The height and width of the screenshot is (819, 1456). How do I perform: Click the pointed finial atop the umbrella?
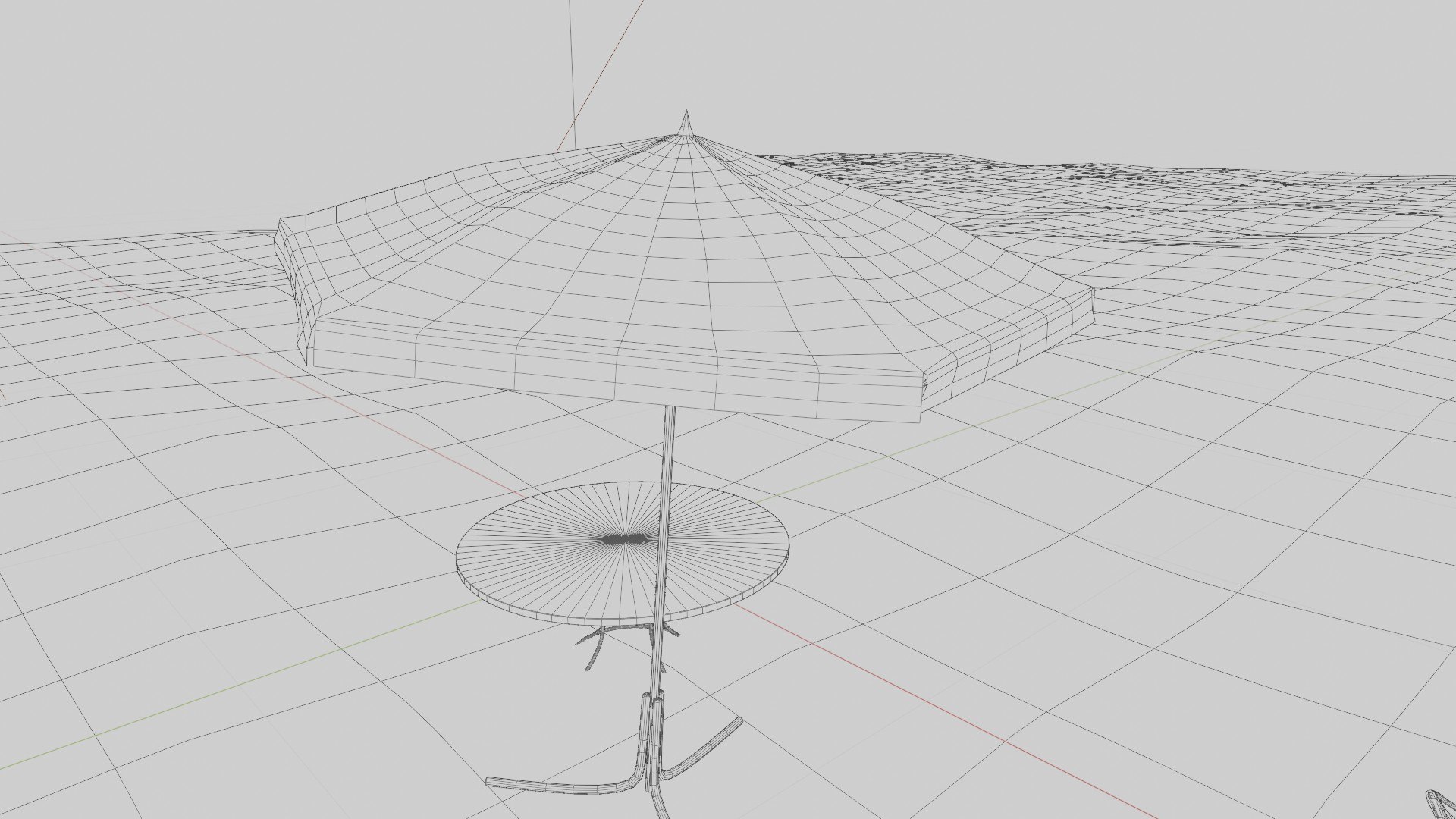click(x=686, y=124)
